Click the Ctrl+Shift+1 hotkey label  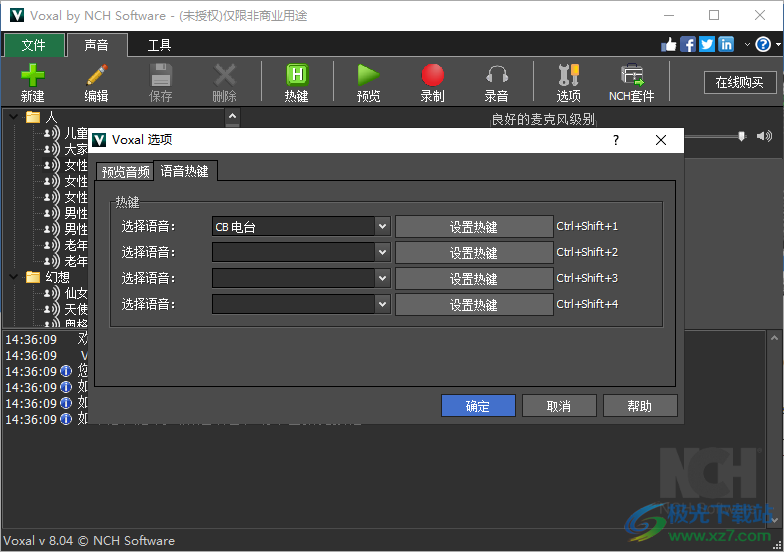pyautogui.click(x=587, y=226)
